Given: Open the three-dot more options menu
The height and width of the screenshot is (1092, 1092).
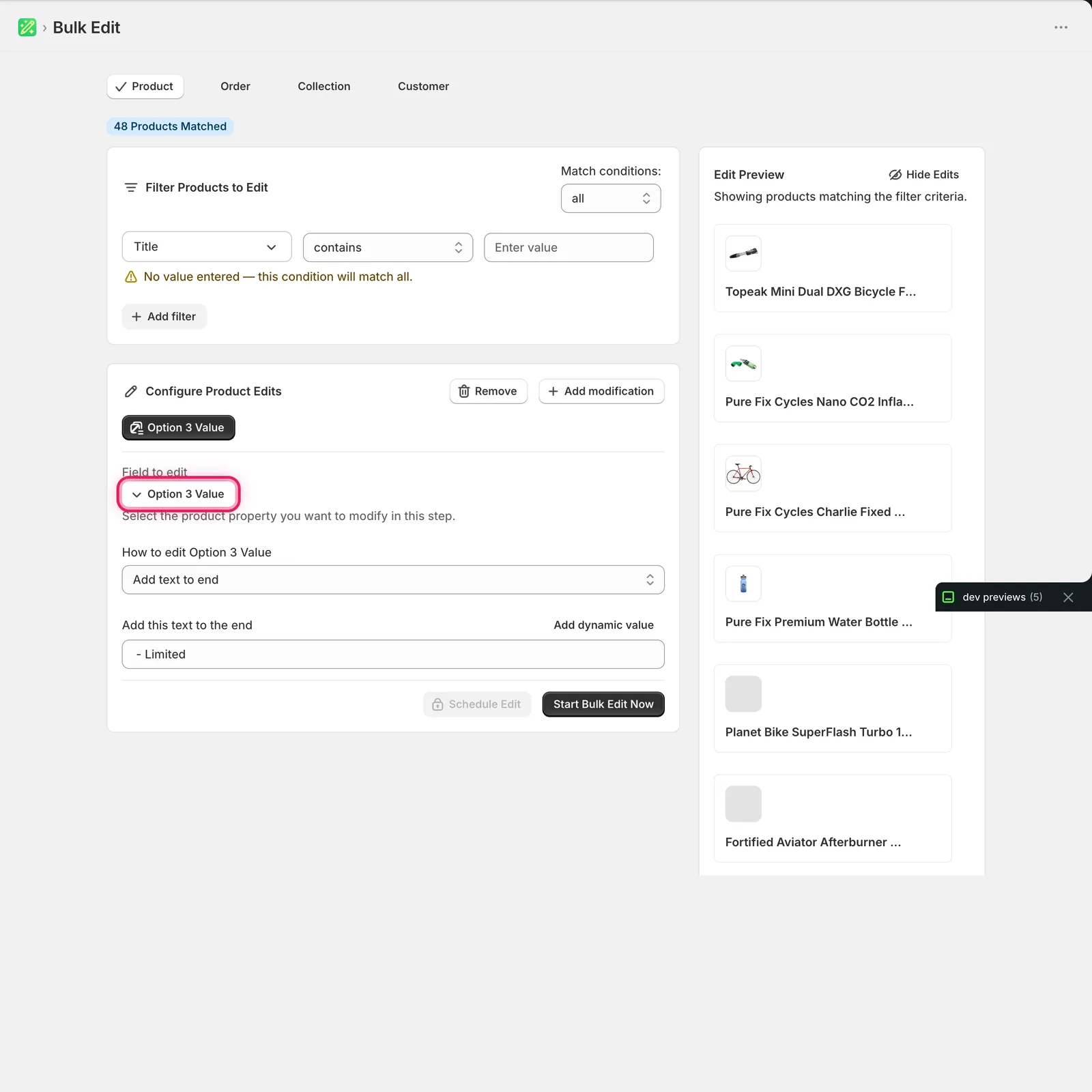Looking at the screenshot, I should click(x=1061, y=27).
